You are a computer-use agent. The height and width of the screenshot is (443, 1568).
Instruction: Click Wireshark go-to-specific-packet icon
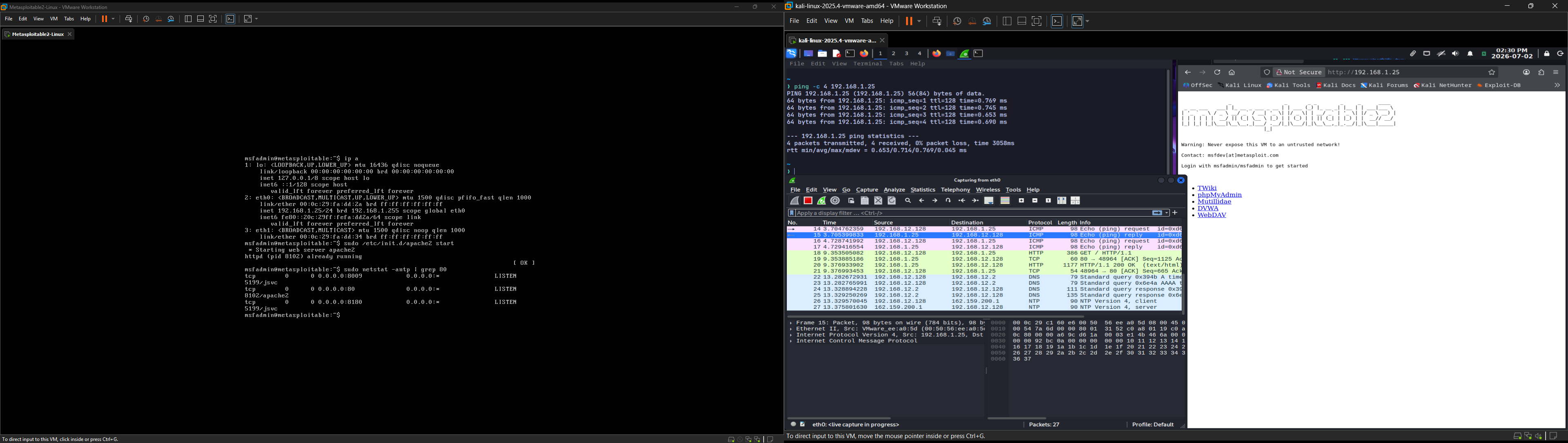click(948, 201)
